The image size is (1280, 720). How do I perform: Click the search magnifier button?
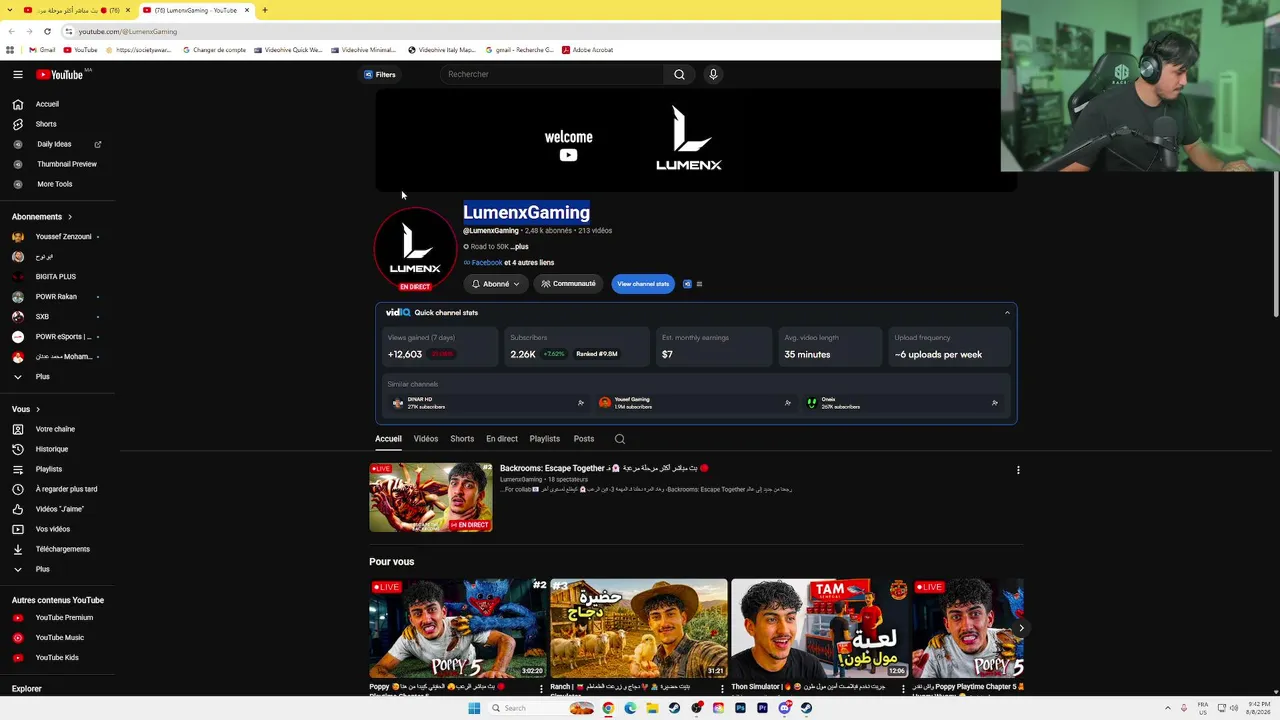(x=679, y=74)
